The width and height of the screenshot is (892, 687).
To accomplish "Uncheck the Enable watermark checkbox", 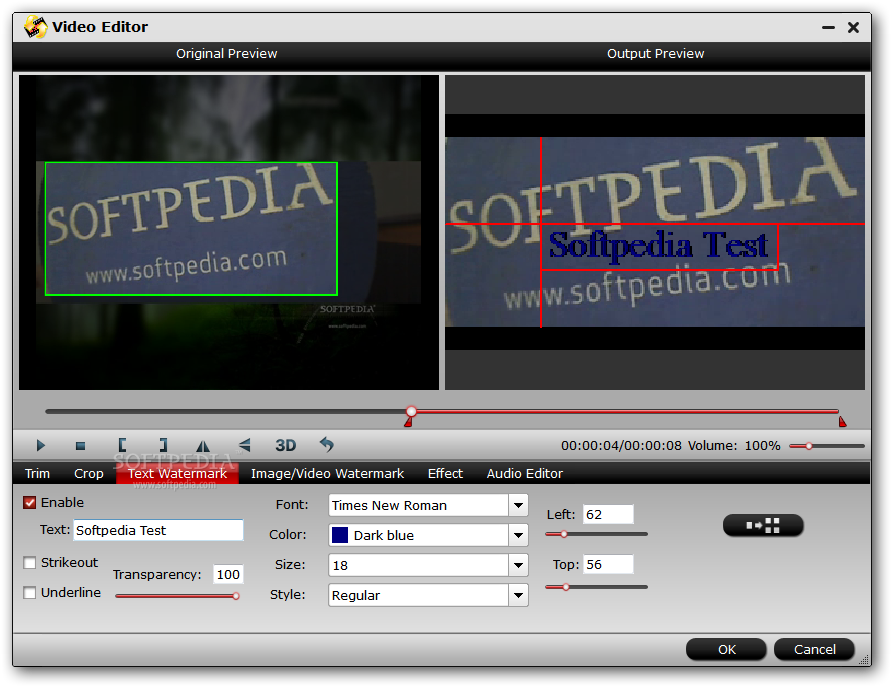I will (30, 503).
